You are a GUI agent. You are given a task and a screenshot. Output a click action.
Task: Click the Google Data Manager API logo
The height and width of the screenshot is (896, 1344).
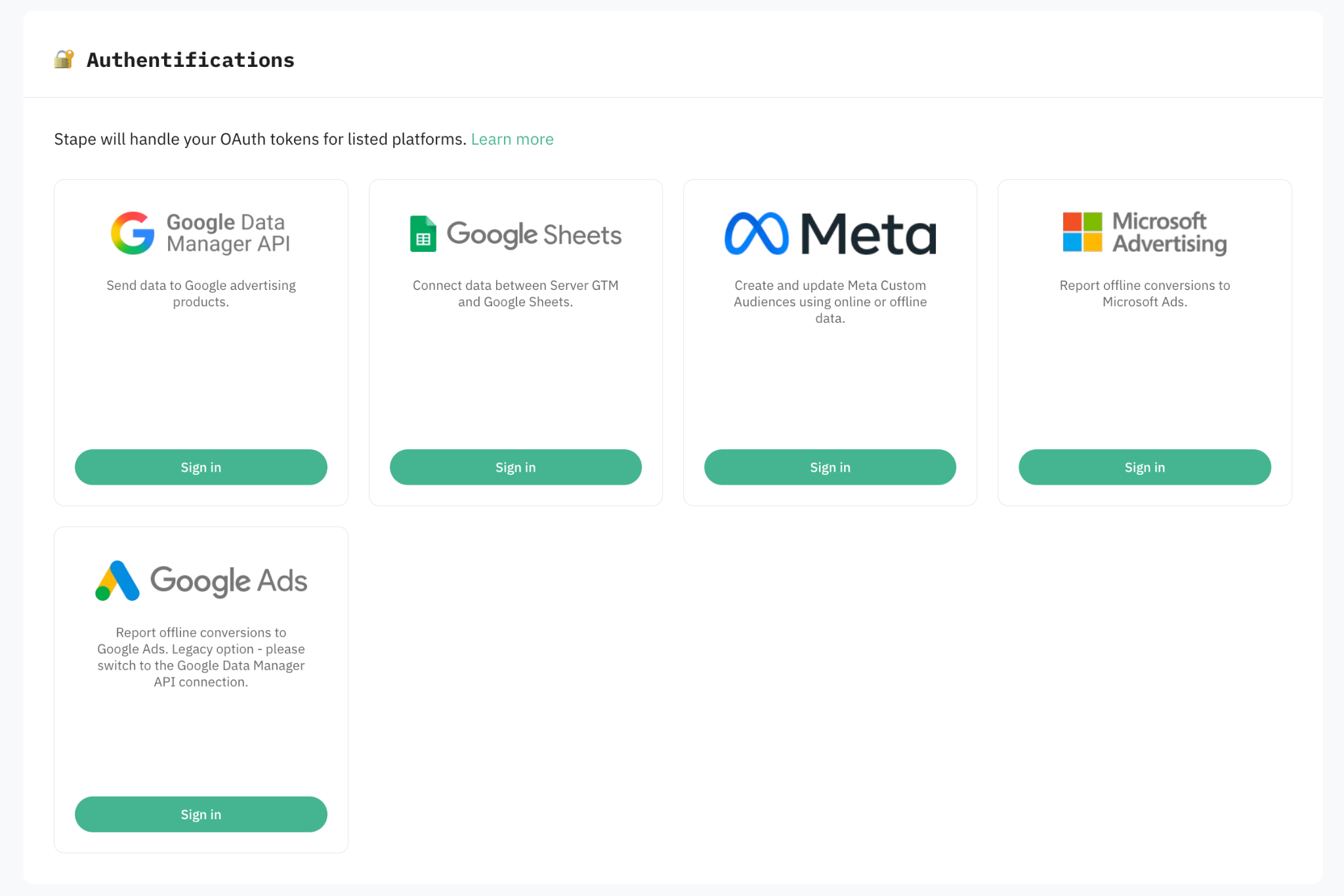201,233
